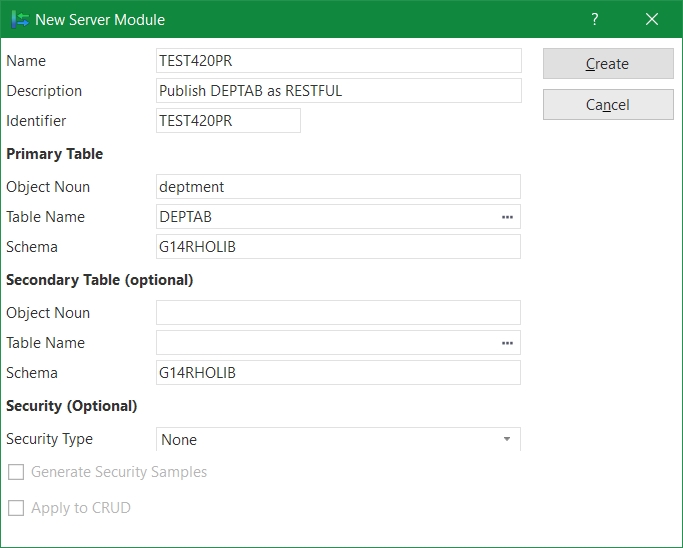Select the Primary Table Schema field
The height and width of the screenshot is (548, 683).
tap(338, 247)
